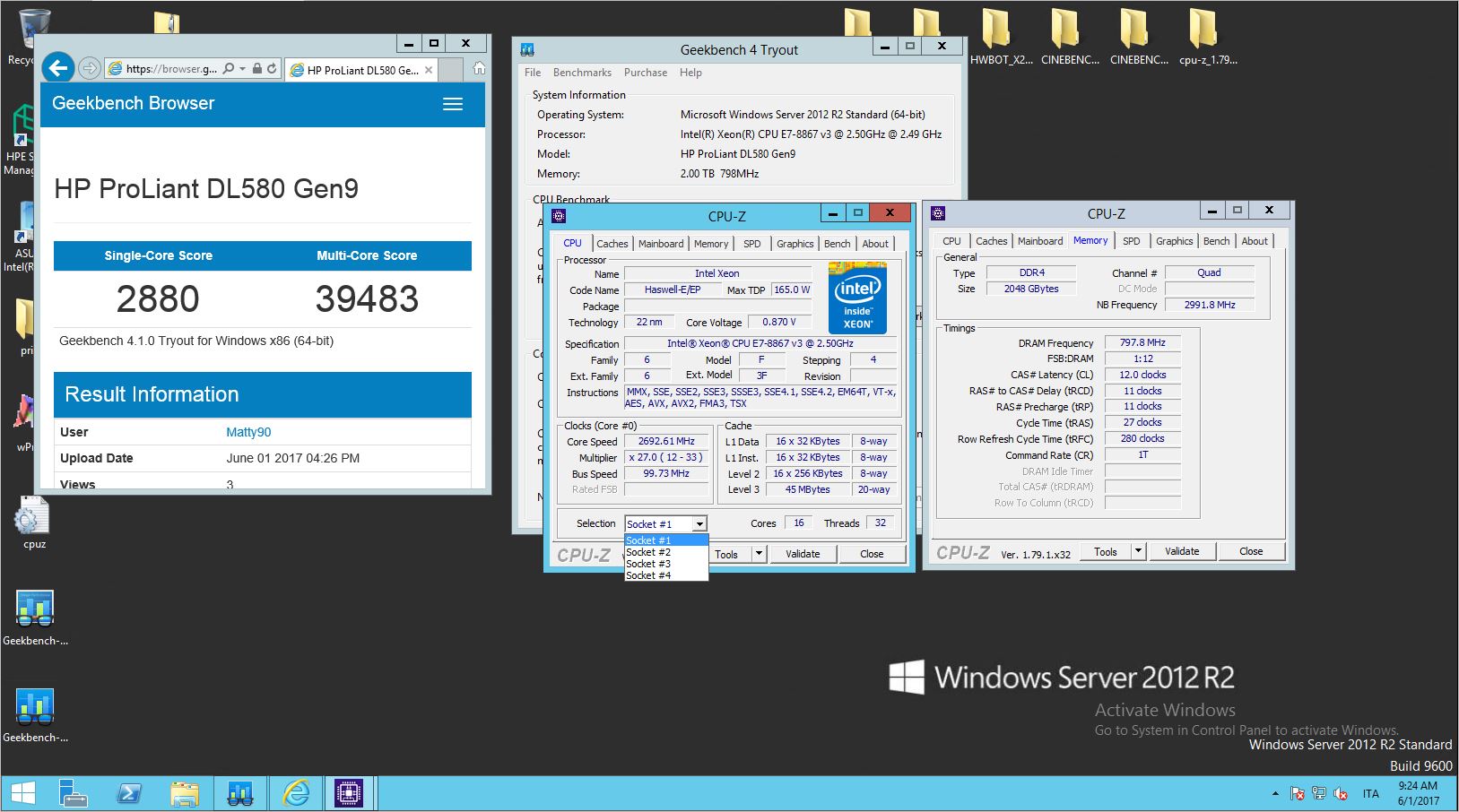Viewport: 1459px width, 812px height.
Task: Show hidden system tray icons
Action: pyautogui.click(x=1275, y=794)
